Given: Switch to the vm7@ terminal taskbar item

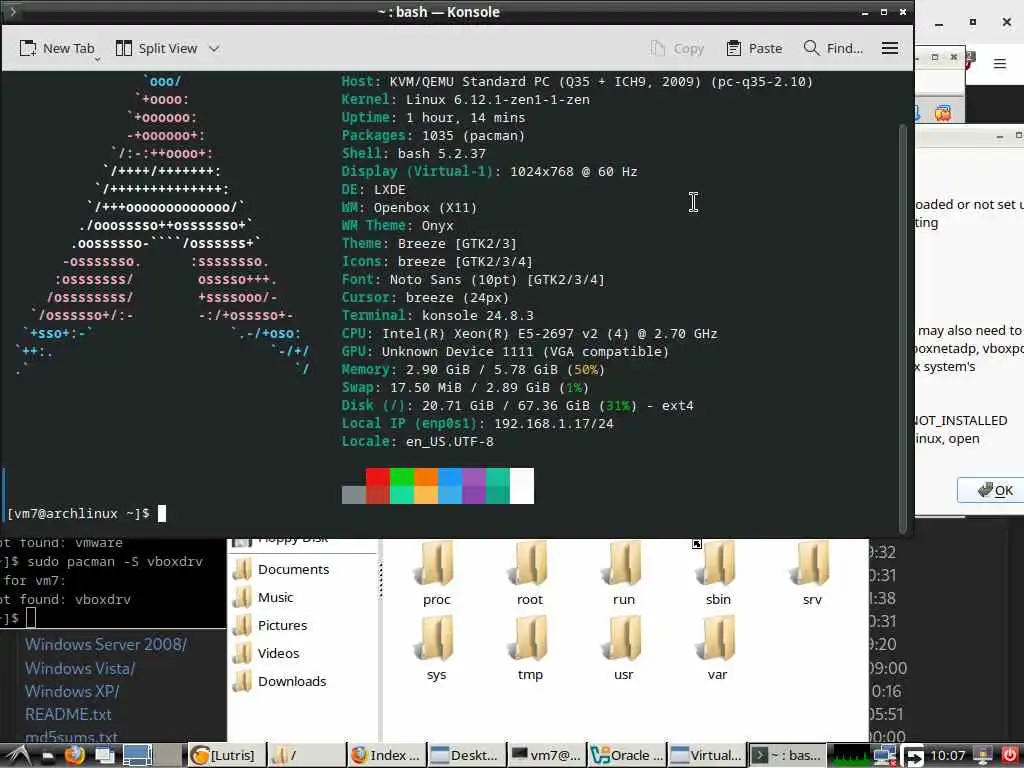Looking at the screenshot, I should tap(546, 756).
